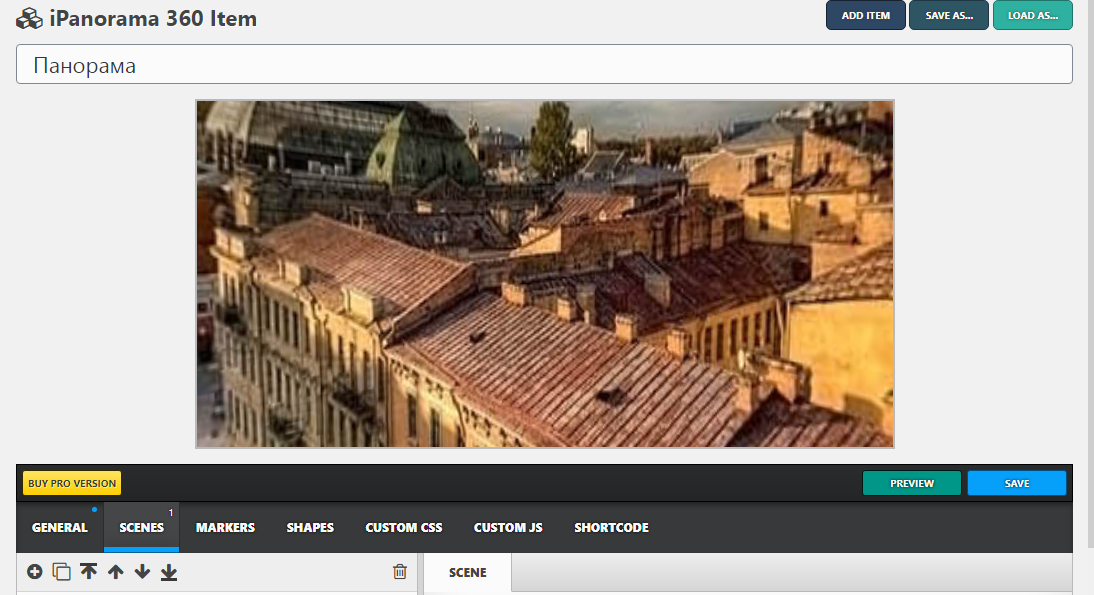1094x595 pixels.
Task: Click the Load As button
Action: click(x=1033, y=15)
